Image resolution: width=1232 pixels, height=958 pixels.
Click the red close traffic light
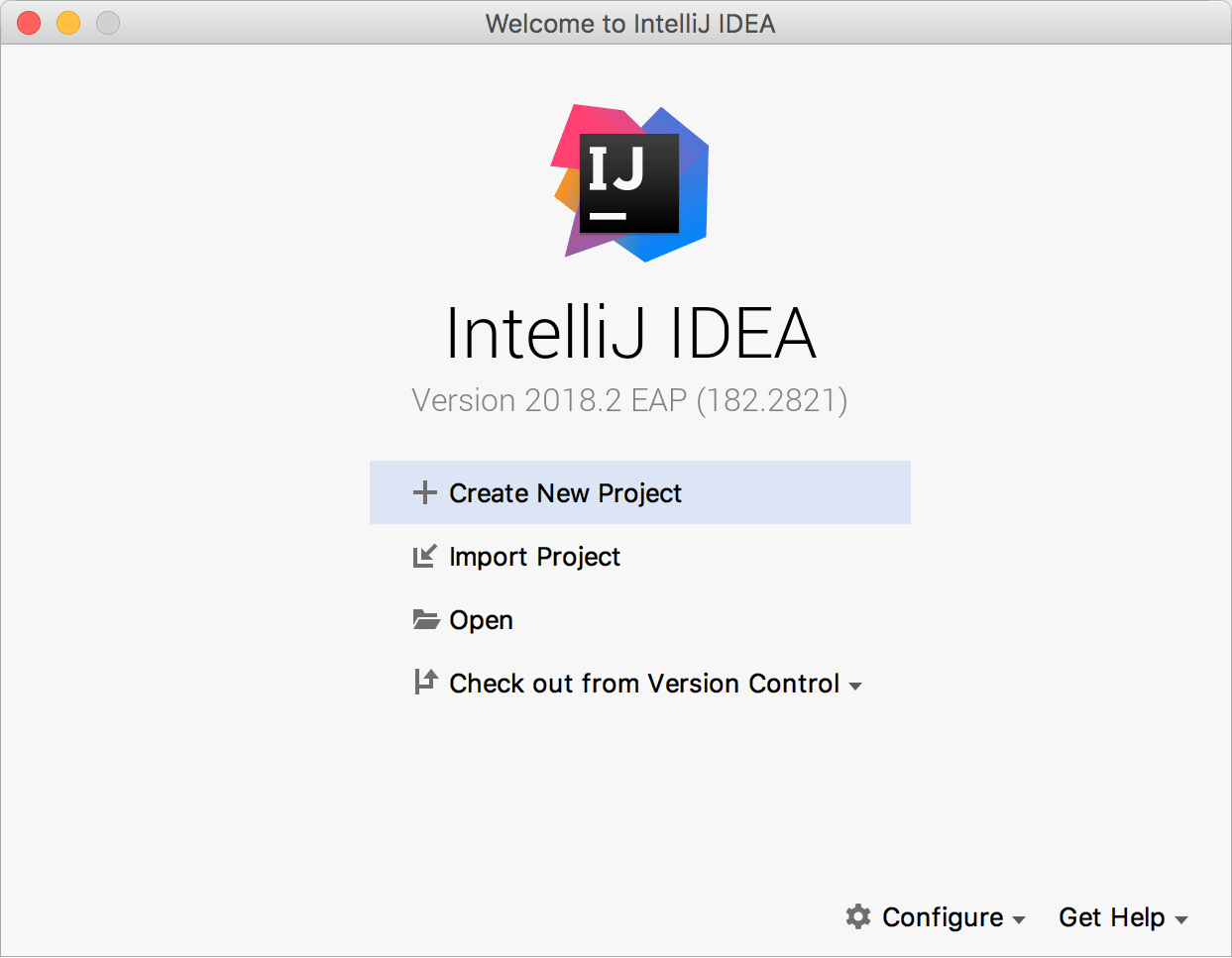pyautogui.click(x=28, y=22)
